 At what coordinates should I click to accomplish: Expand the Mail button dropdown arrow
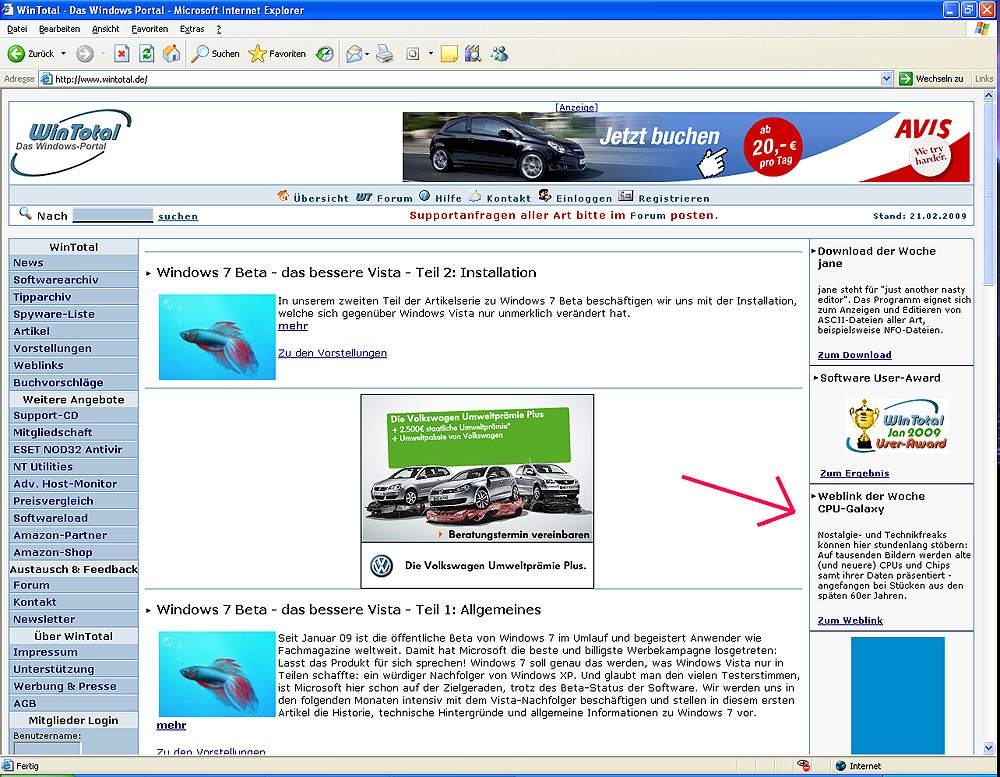click(x=367, y=54)
